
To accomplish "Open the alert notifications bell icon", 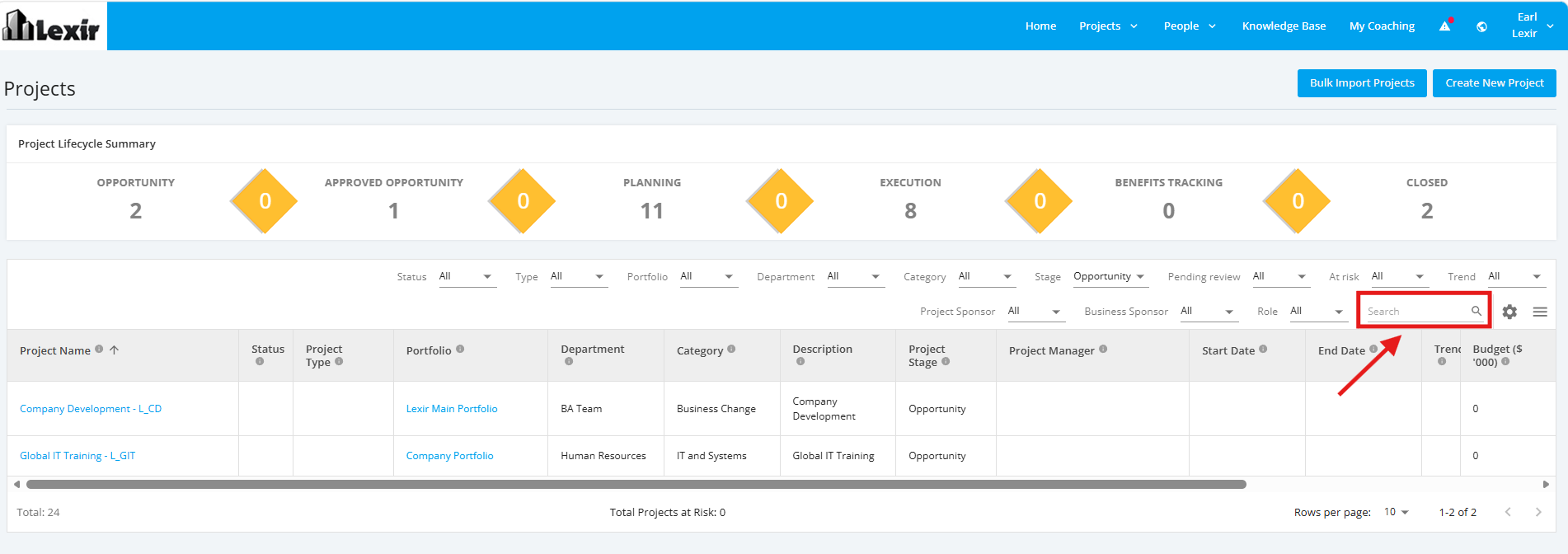I will pyautogui.click(x=1444, y=26).
